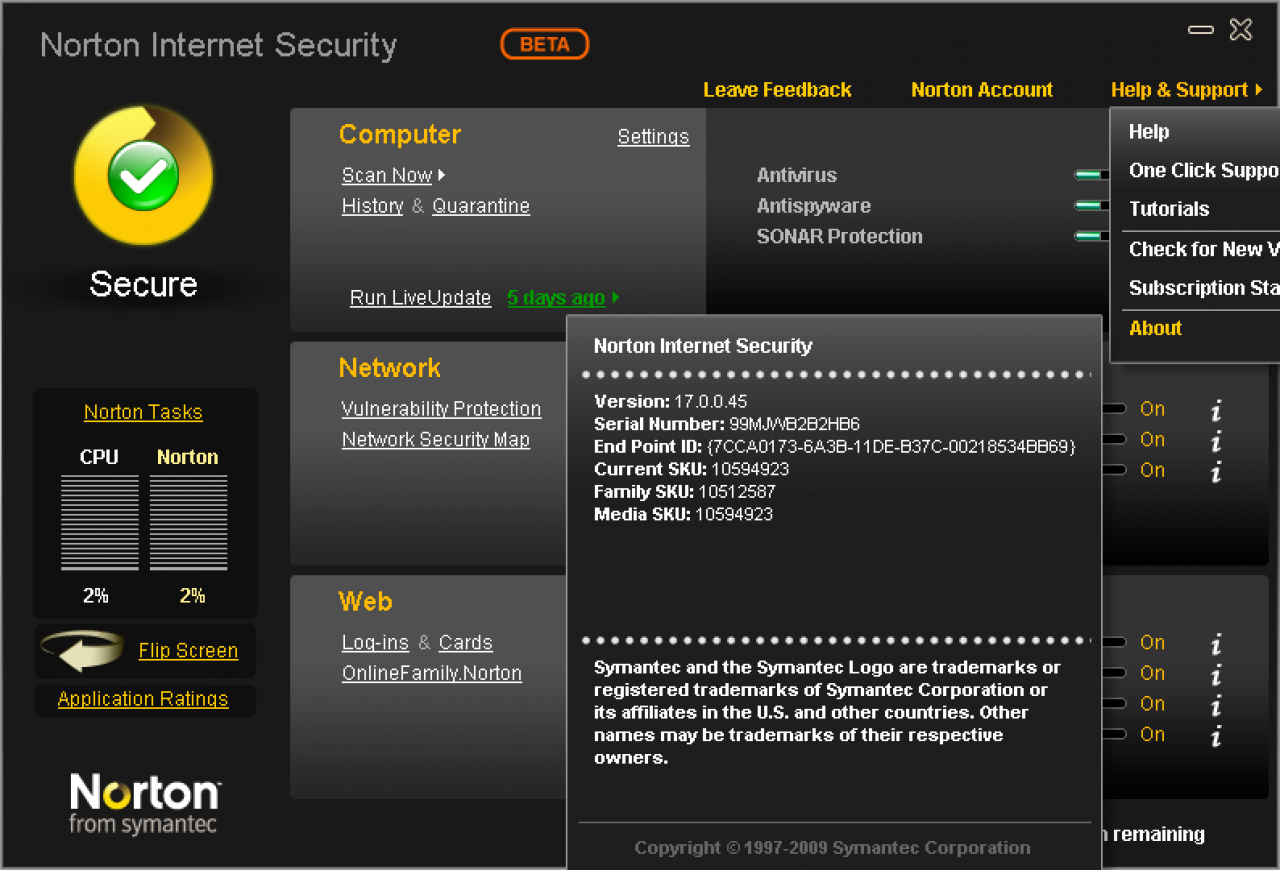
Task: Open the Network Security Map
Action: [x=436, y=440]
